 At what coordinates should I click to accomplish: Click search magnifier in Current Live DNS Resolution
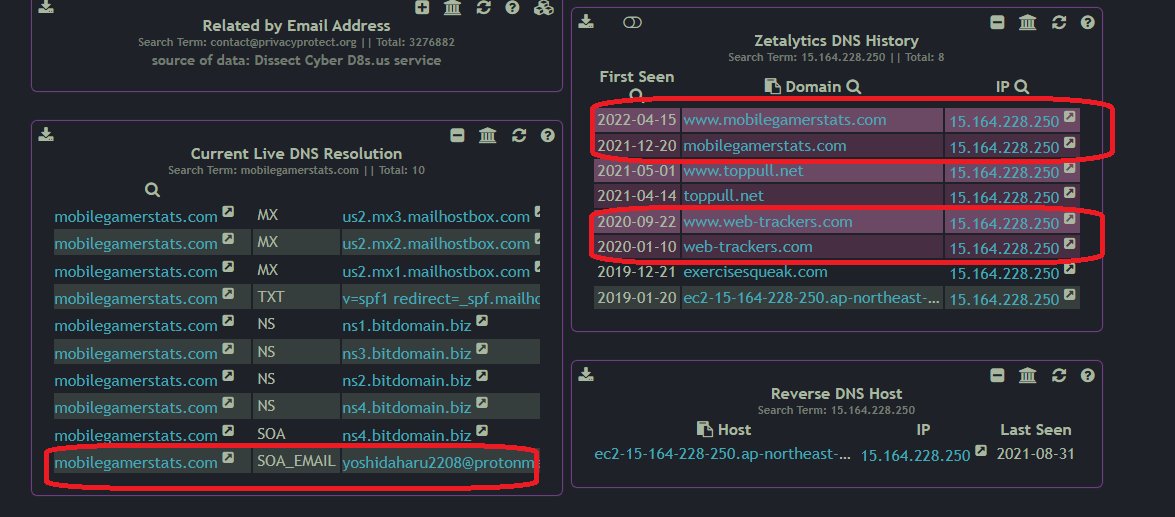[x=152, y=190]
